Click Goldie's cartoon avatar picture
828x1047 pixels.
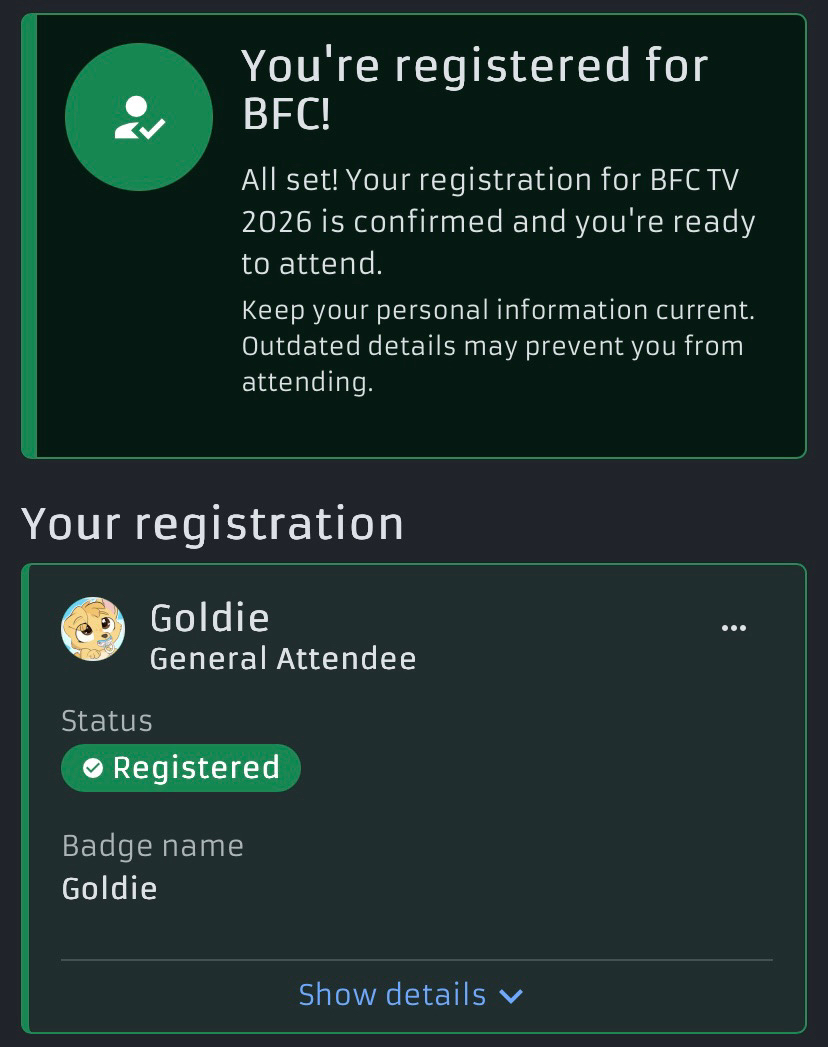click(93, 629)
